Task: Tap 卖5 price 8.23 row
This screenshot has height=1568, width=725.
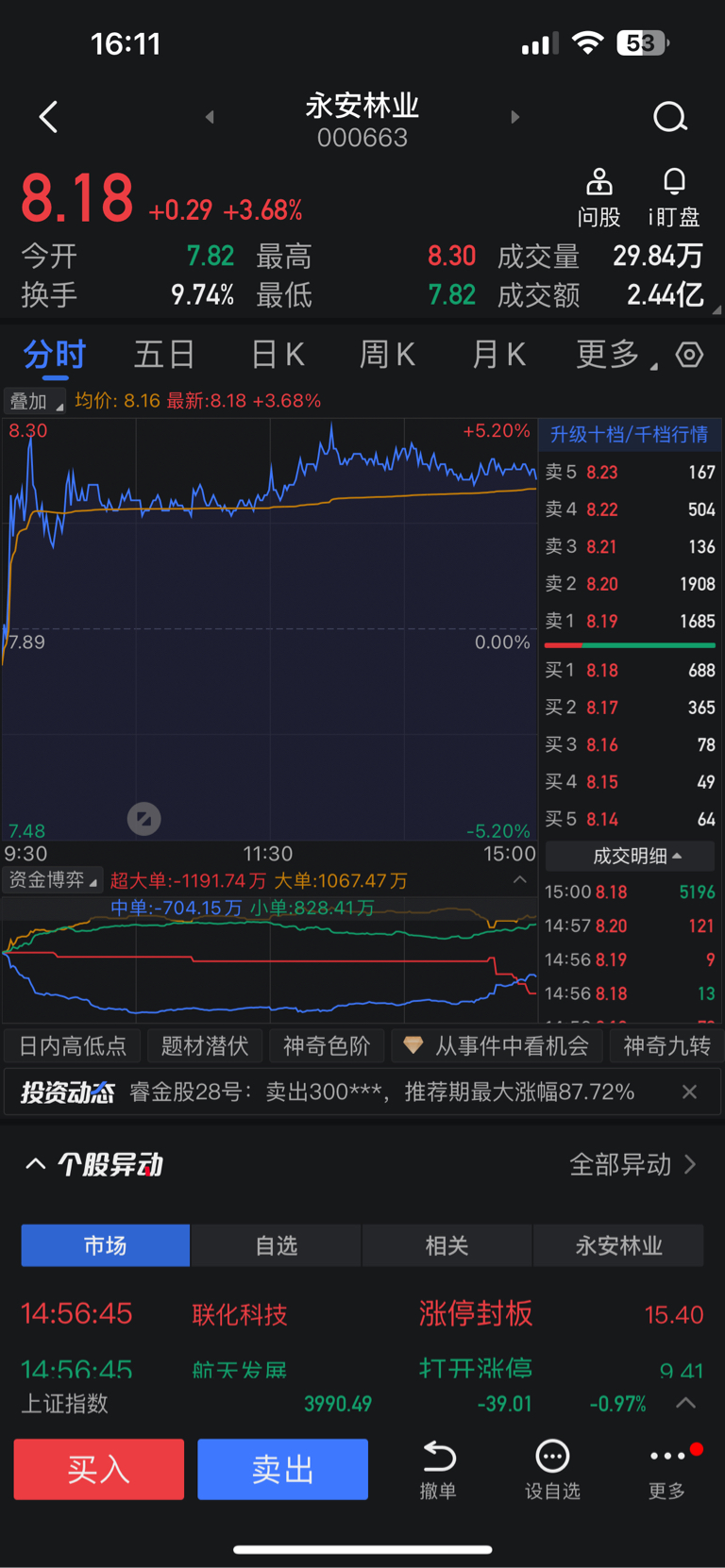Action: [x=630, y=472]
